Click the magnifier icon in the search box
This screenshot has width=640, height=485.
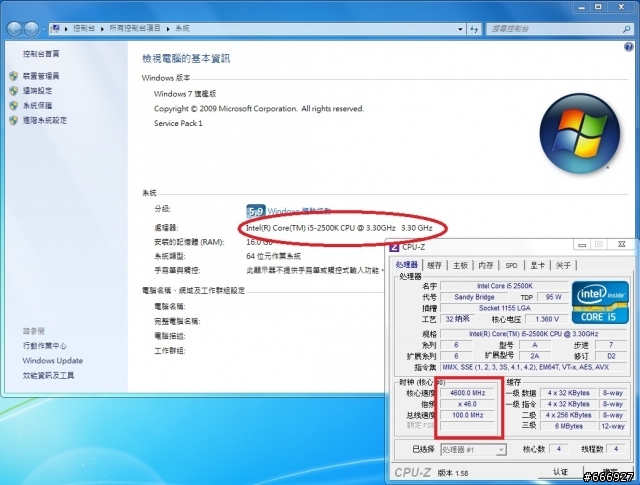click(x=627, y=29)
